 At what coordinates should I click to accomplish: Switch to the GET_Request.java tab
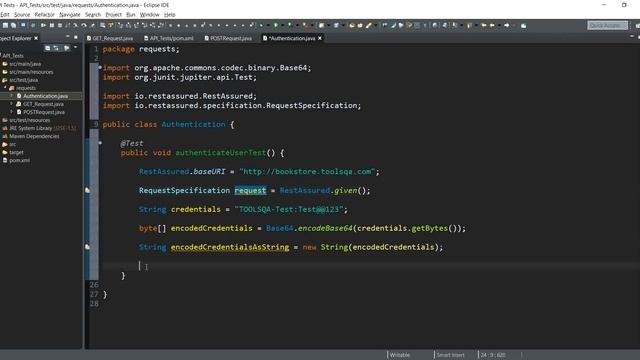click(110, 38)
